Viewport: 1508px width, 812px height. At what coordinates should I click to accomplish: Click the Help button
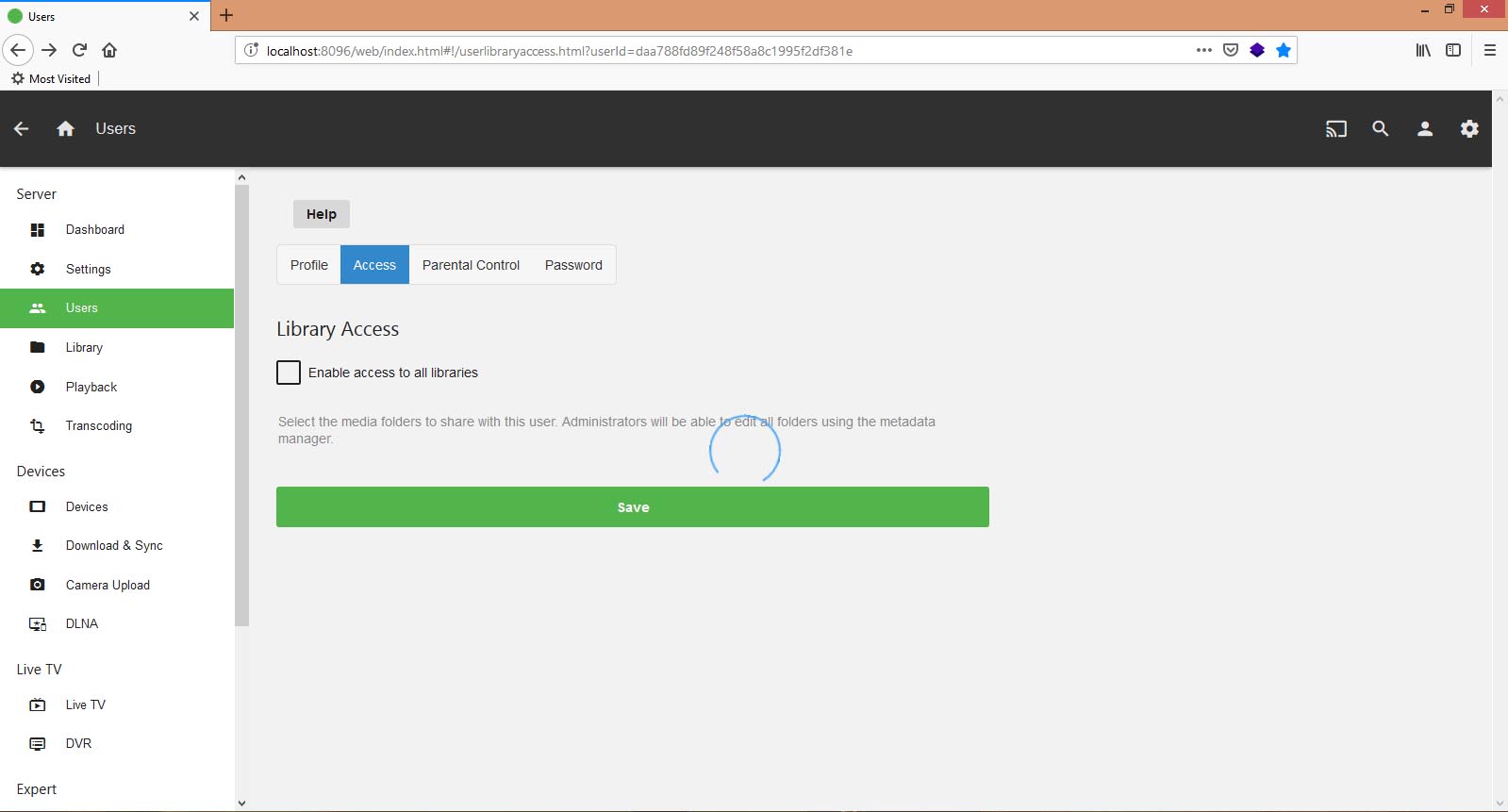click(322, 214)
